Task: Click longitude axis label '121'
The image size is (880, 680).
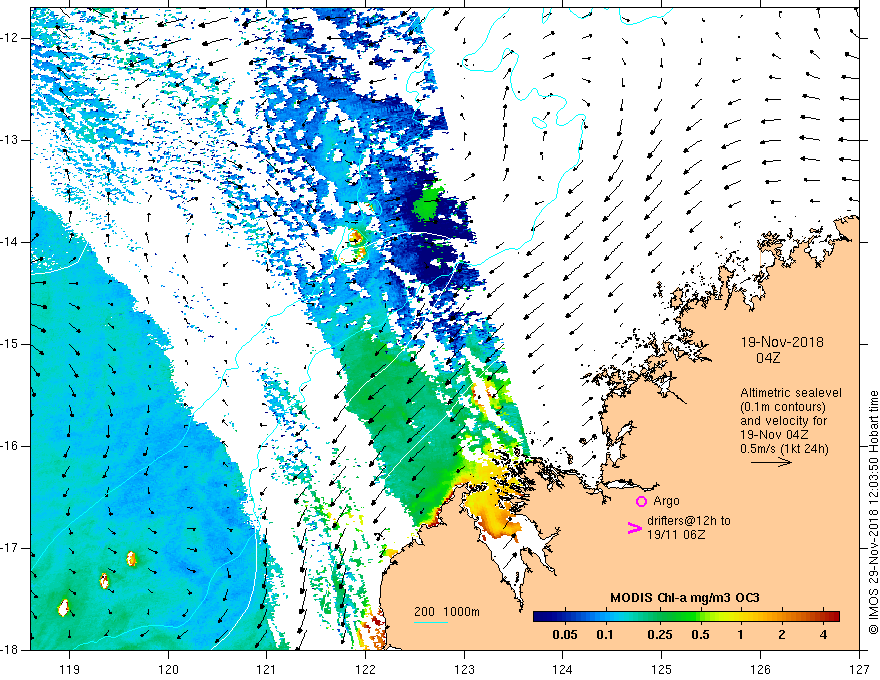Action: [267, 669]
